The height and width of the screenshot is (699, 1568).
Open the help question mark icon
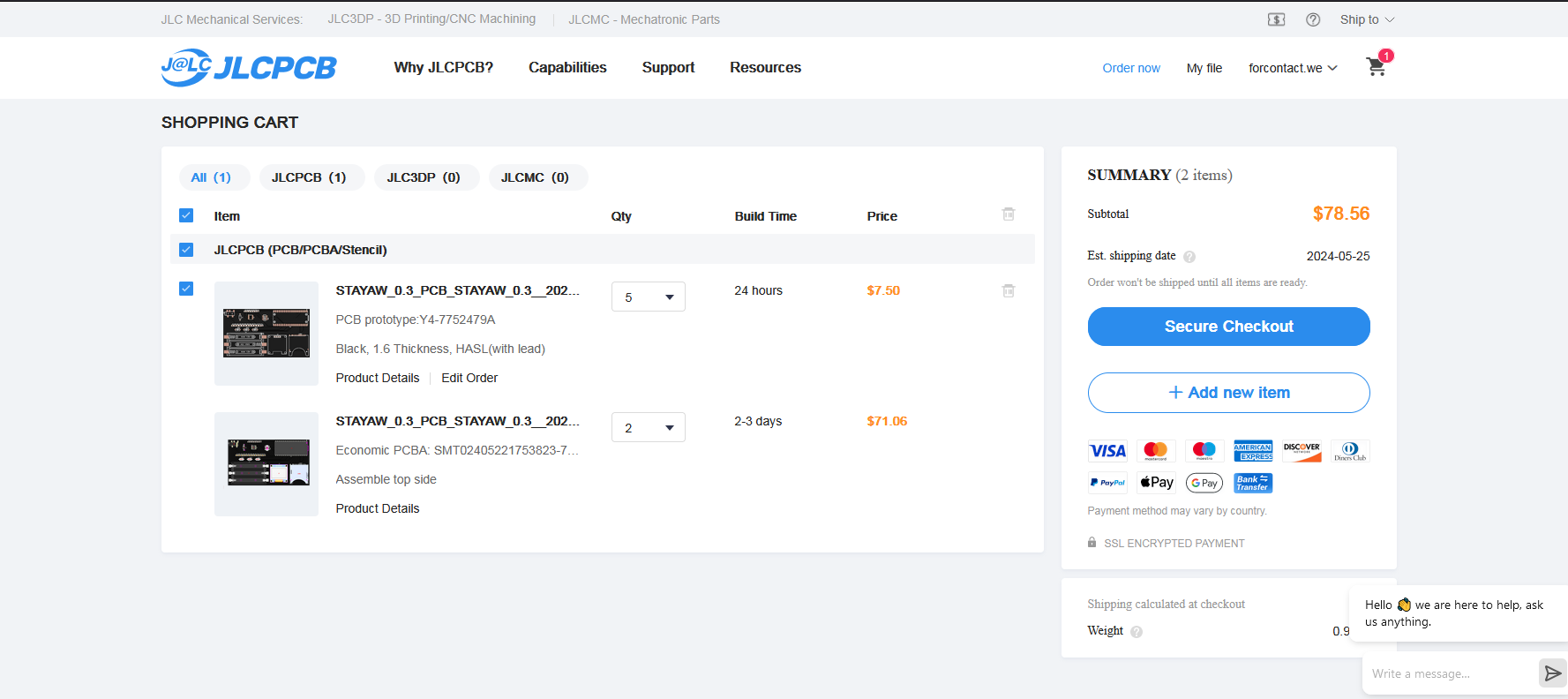tap(1313, 19)
